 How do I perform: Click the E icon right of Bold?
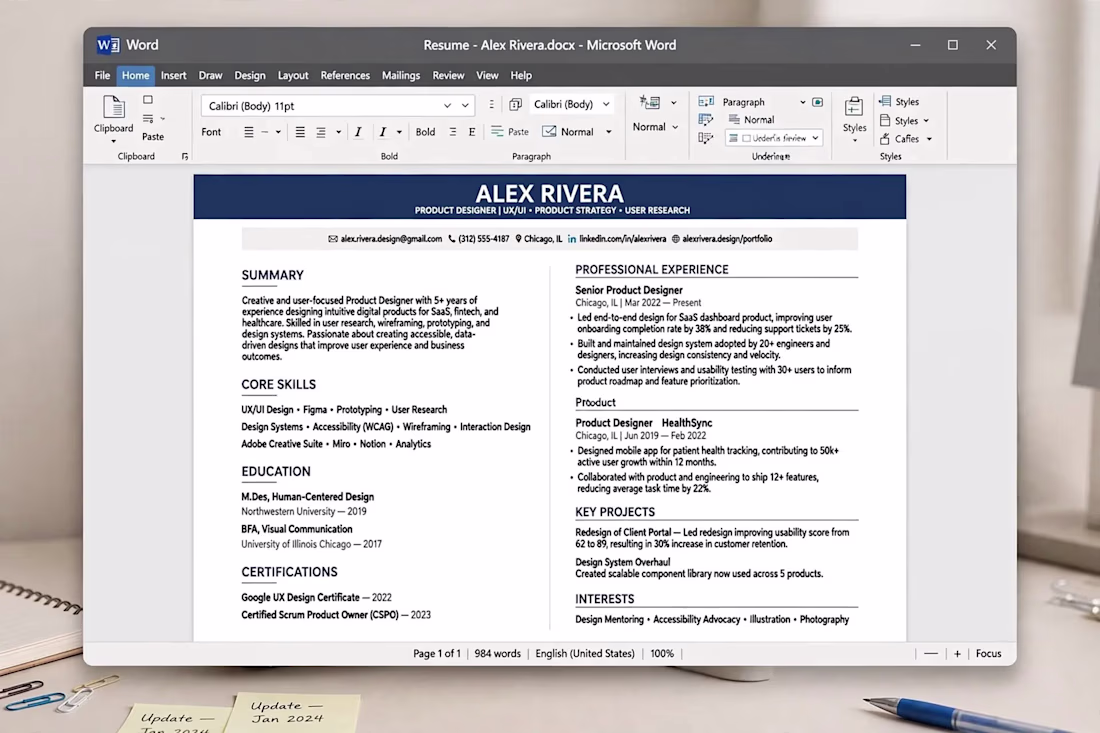tap(471, 132)
